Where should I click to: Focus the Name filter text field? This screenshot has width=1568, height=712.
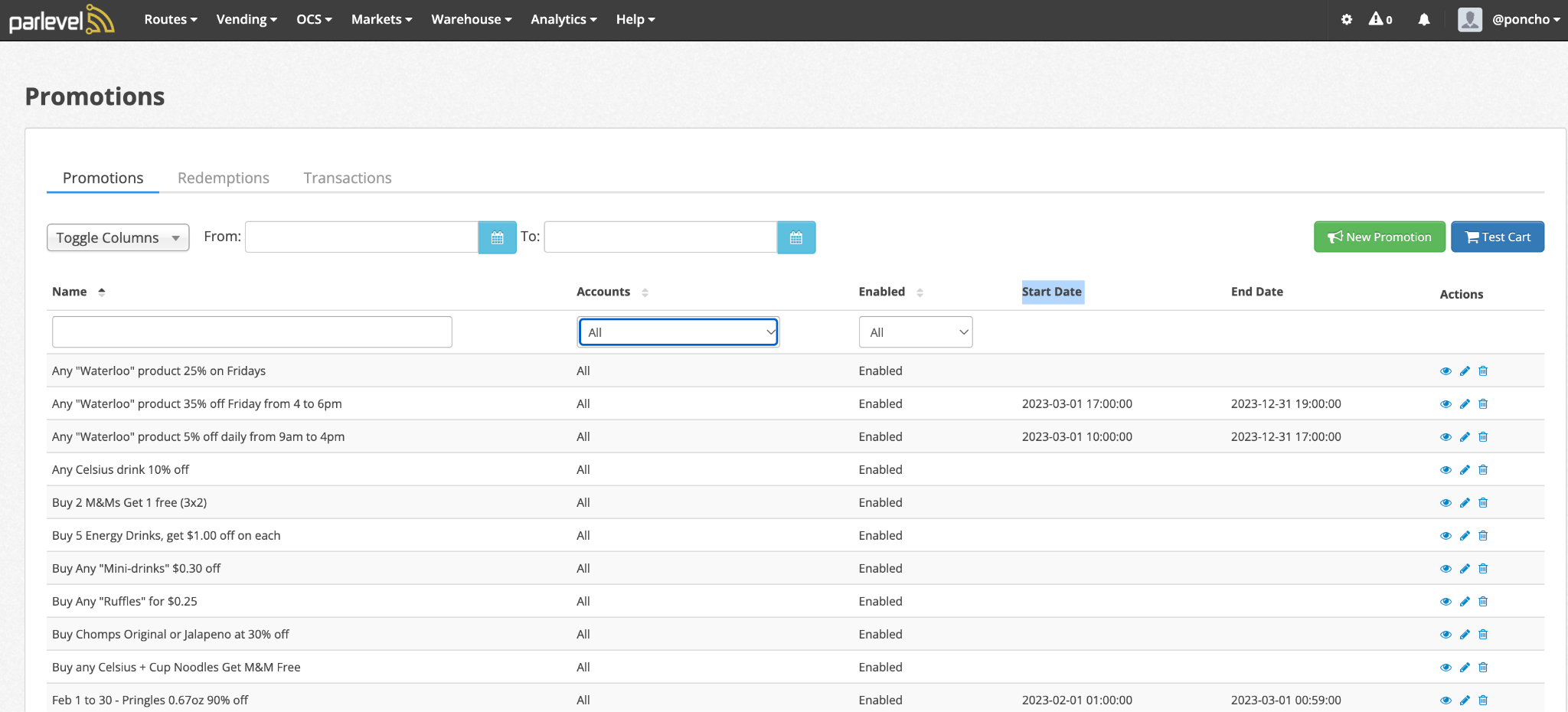tap(252, 332)
